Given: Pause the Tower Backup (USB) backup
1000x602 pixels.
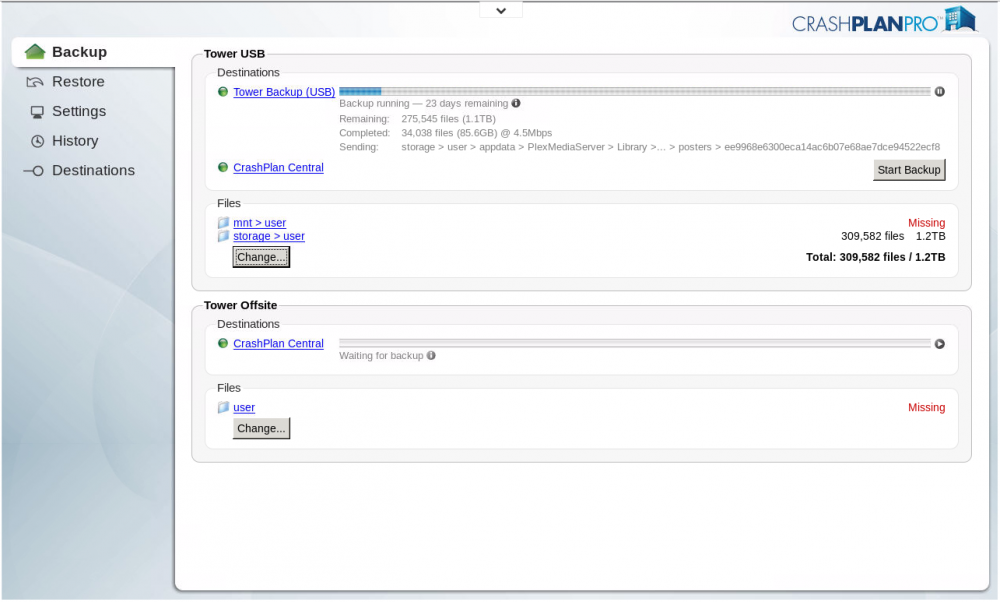Looking at the screenshot, I should (x=939, y=92).
